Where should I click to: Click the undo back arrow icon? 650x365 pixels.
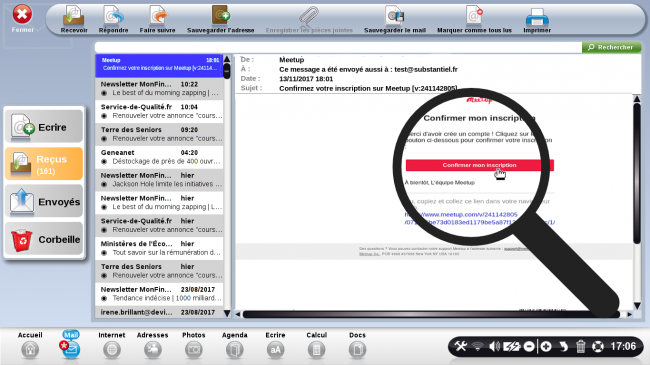[563, 346]
